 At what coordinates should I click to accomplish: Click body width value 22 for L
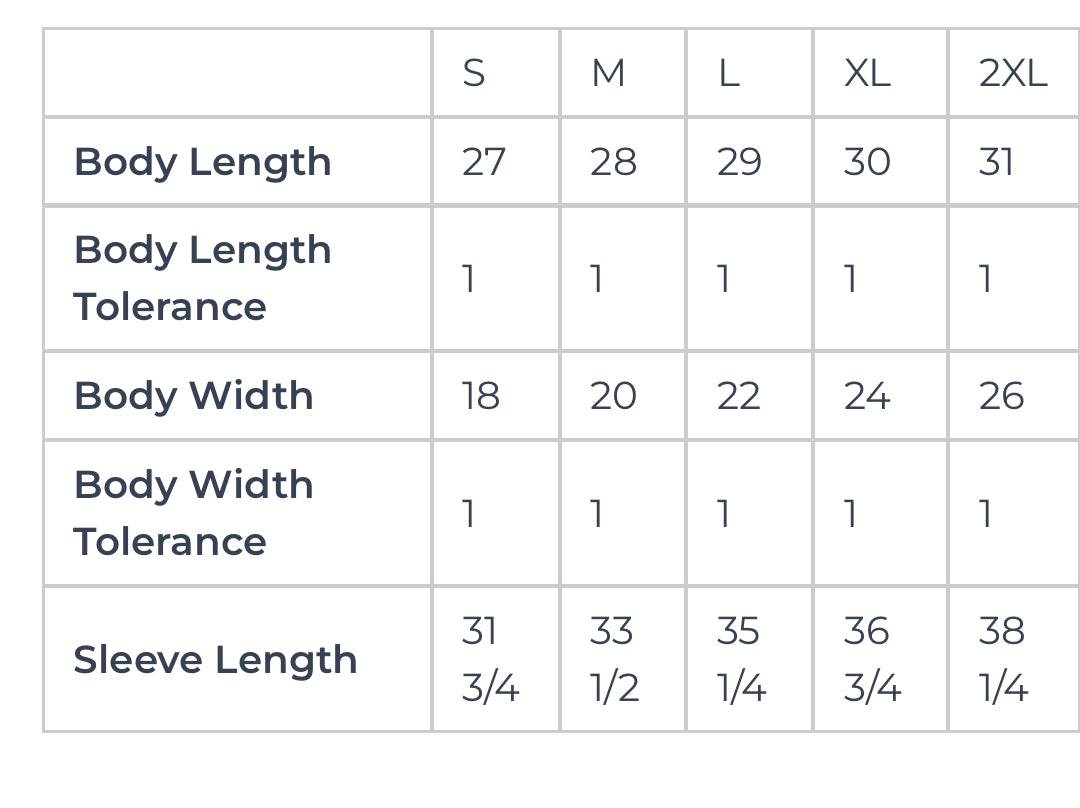pyautogui.click(x=739, y=396)
